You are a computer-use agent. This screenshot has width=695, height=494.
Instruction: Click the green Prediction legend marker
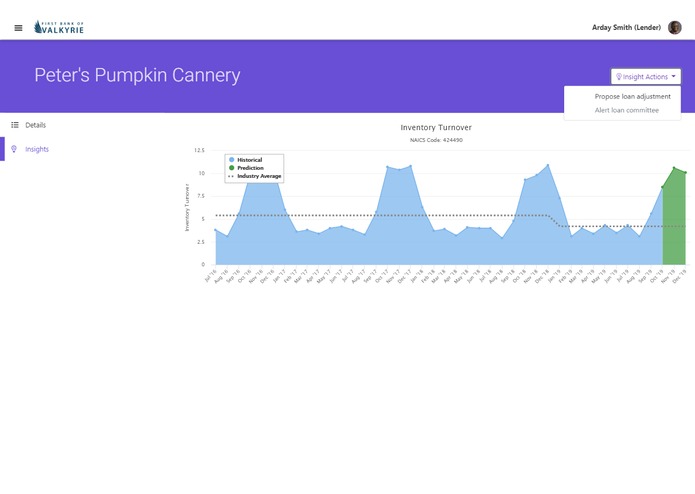pyautogui.click(x=231, y=168)
